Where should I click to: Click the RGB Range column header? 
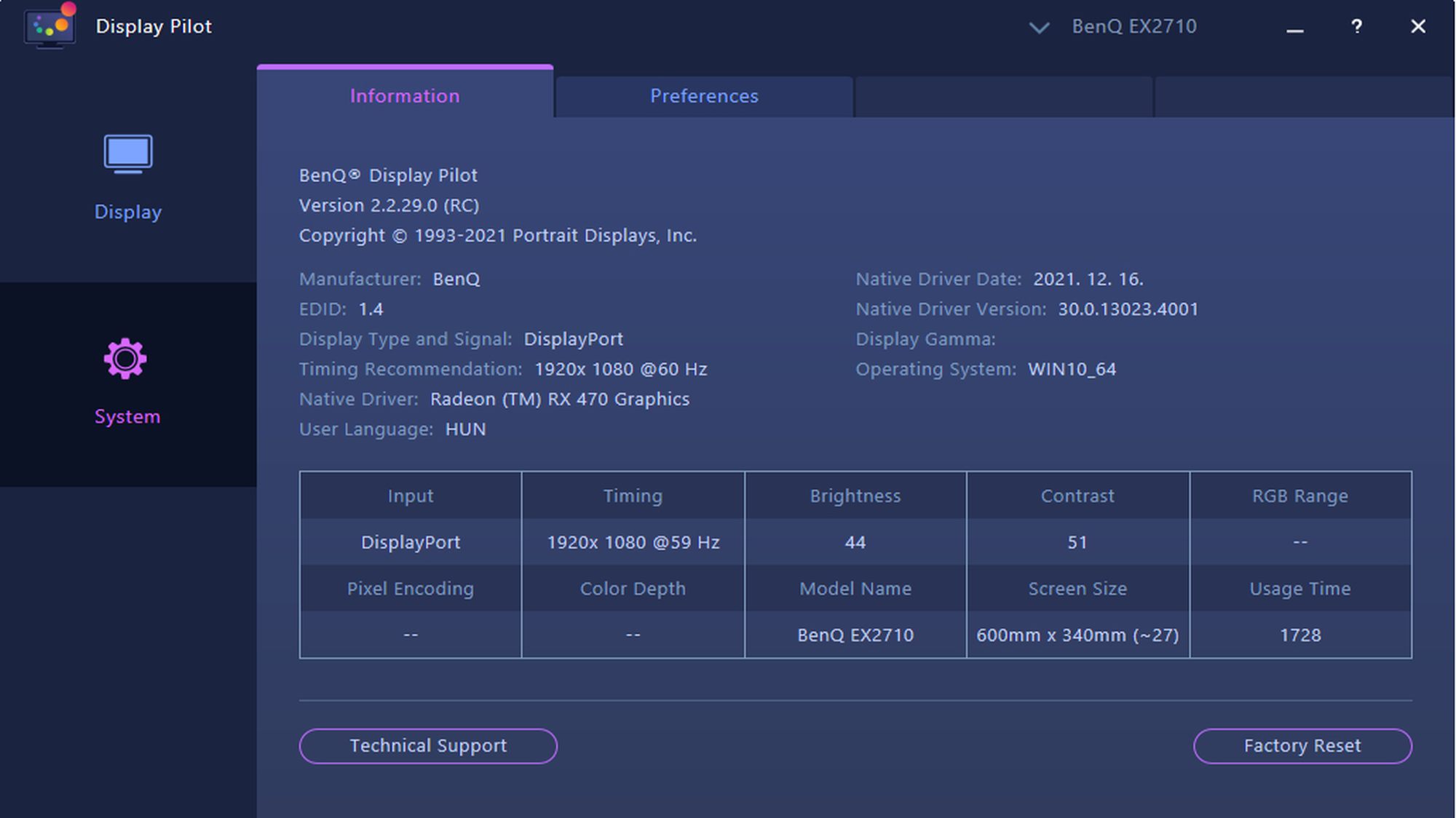coord(1300,496)
